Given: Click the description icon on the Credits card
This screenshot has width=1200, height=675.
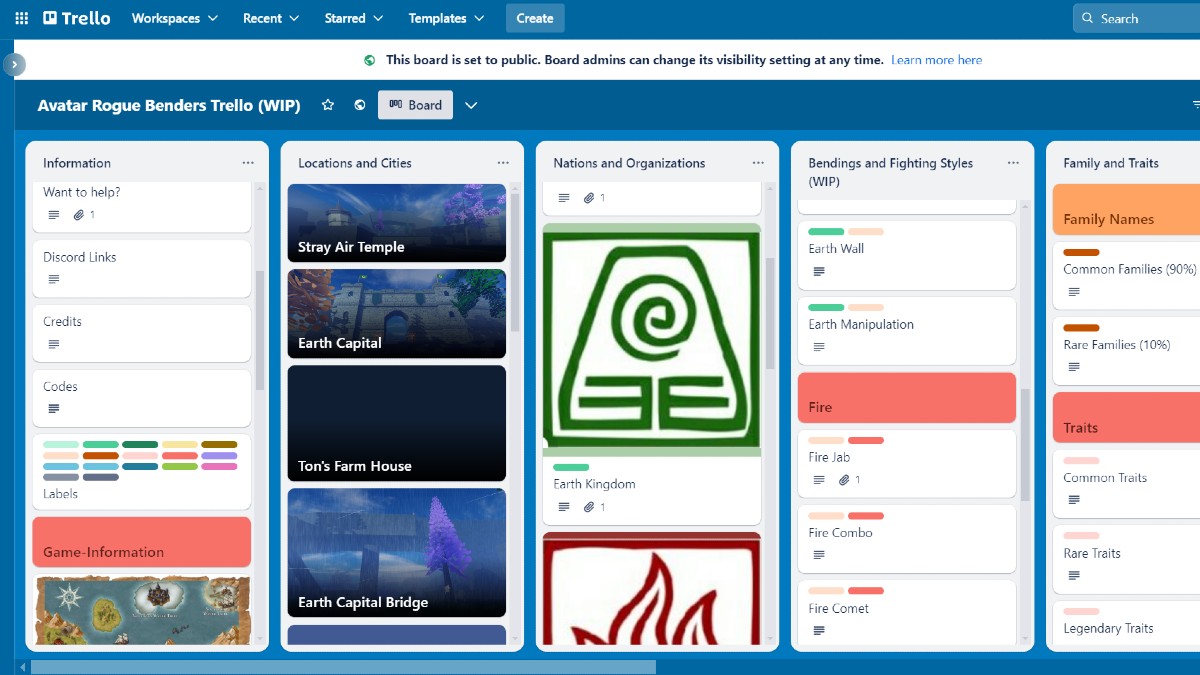Looking at the screenshot, I should pos(52,344).
